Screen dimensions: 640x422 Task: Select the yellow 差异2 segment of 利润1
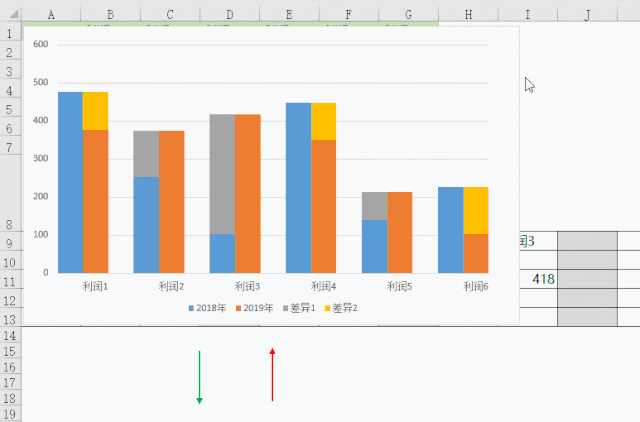coord(95,111)
